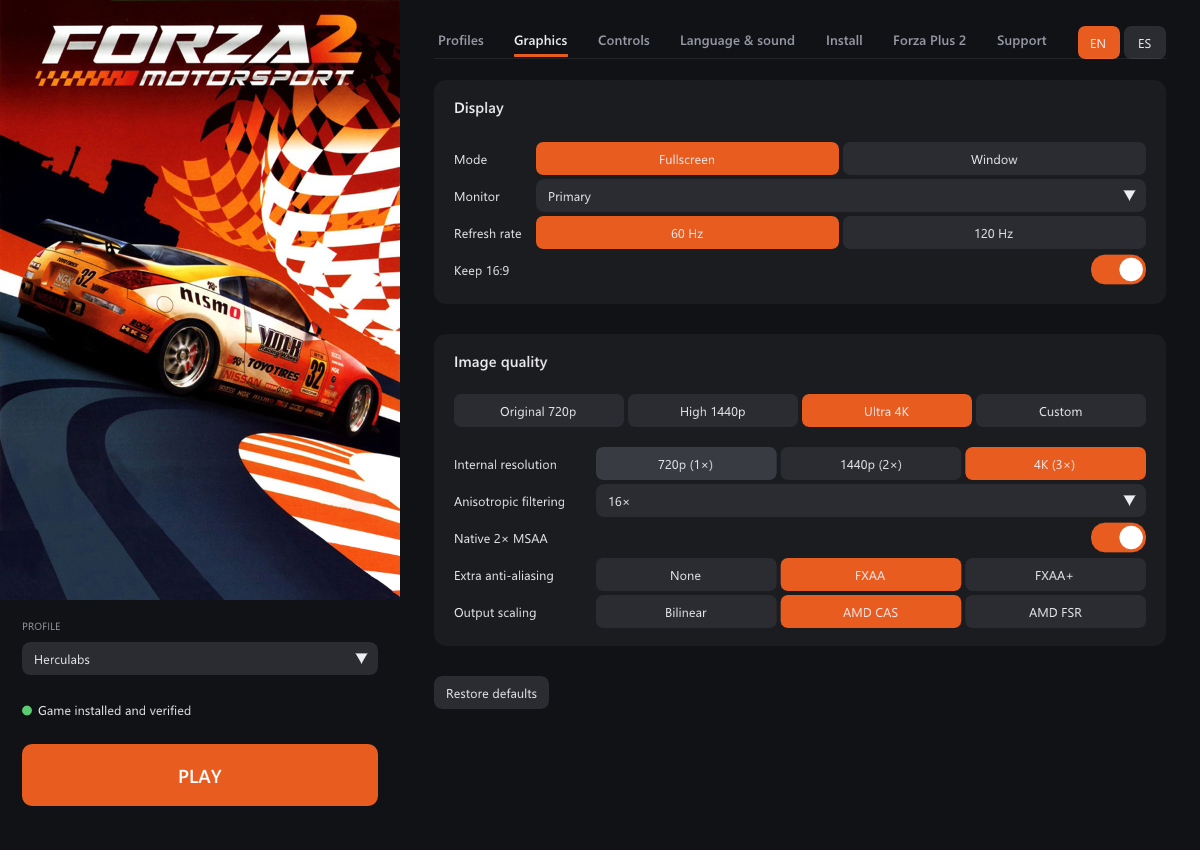The height and width of the screenshot is (850, 1200).
Task: Set internal resolution to 4K (3×)
Action: click(1055, 464)
